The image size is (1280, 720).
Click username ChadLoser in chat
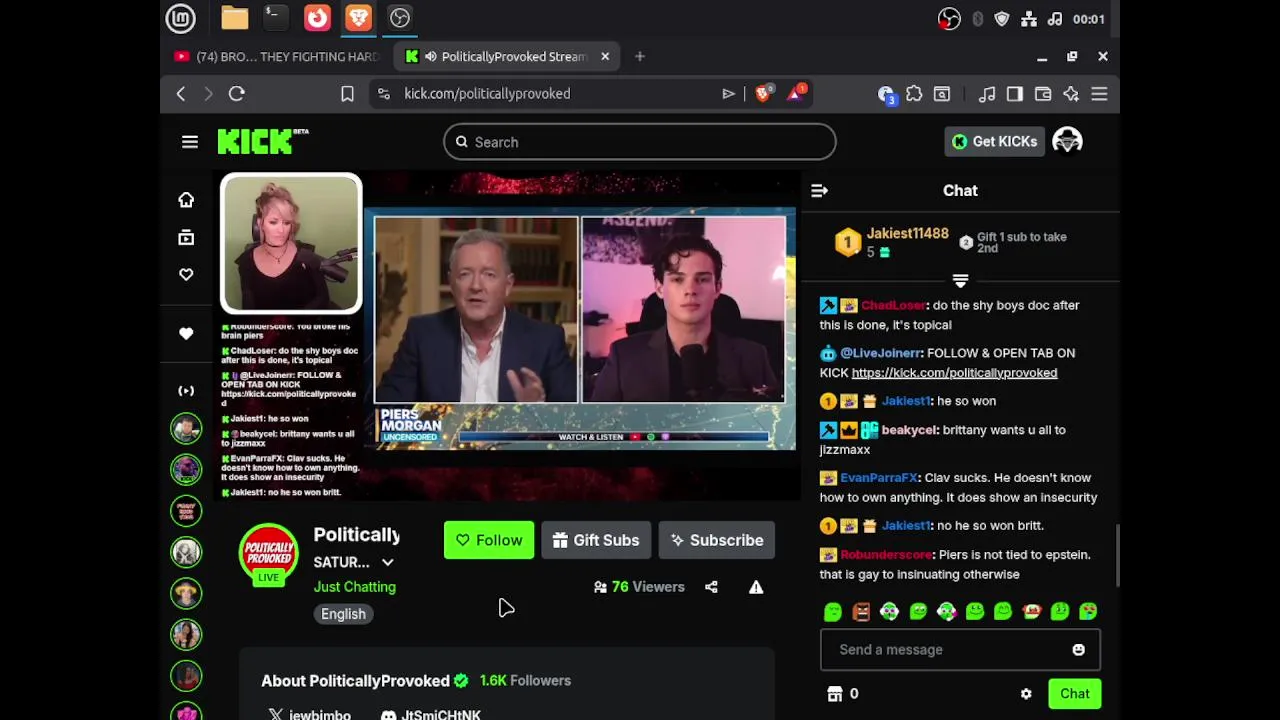893,305
